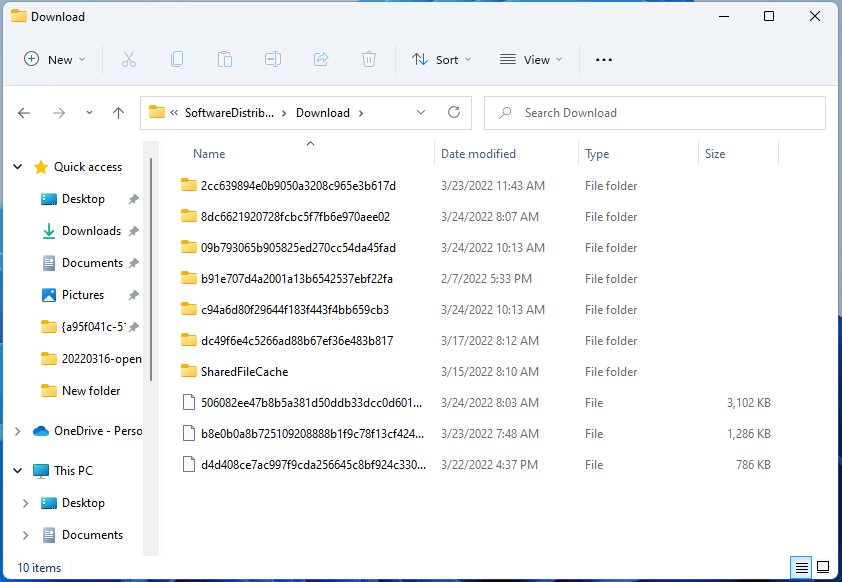
Task: Refresh the Download folder view
Action: (x=454, y=112)
